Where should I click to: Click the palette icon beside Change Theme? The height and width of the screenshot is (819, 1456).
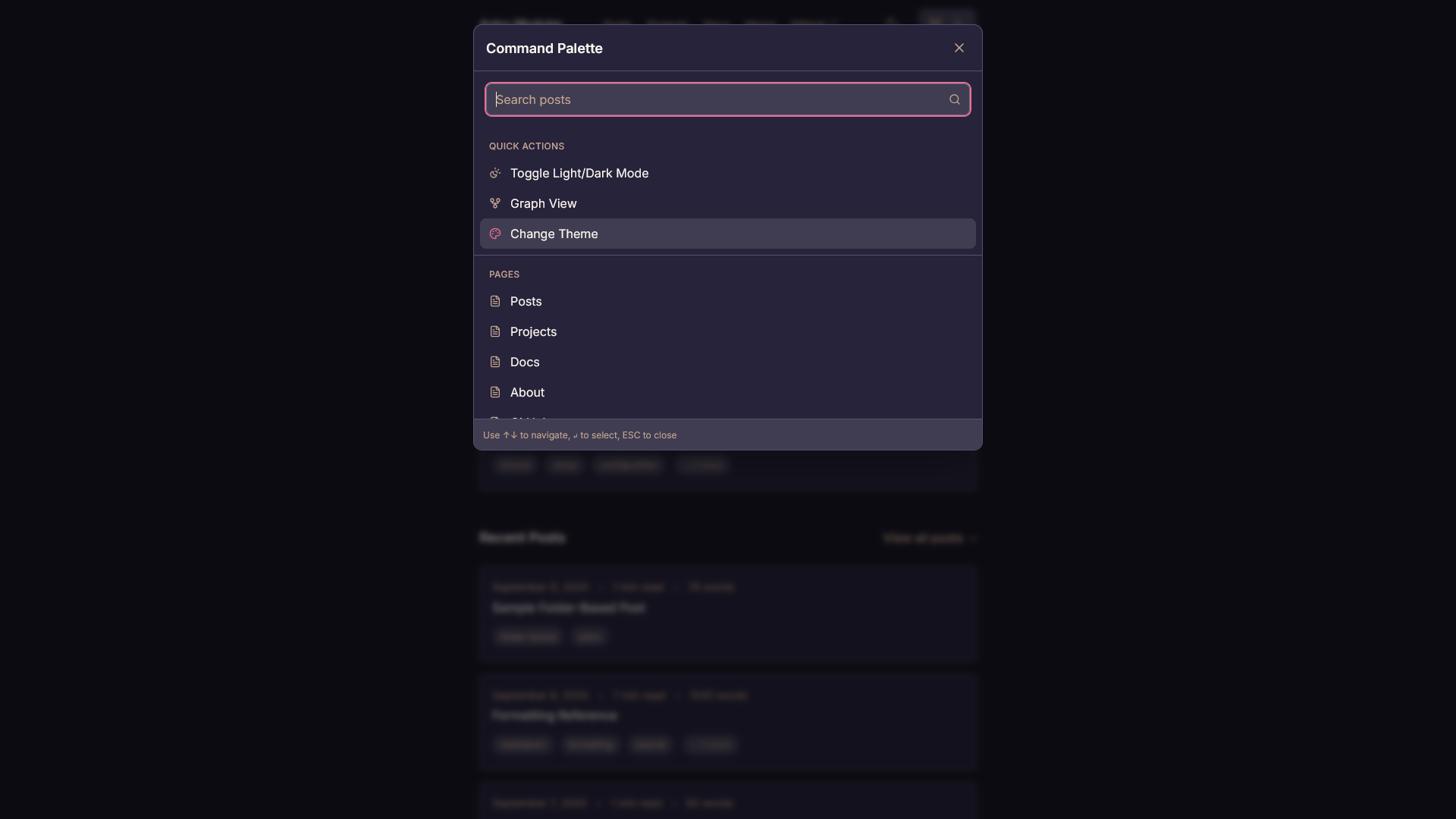point(495,234)
